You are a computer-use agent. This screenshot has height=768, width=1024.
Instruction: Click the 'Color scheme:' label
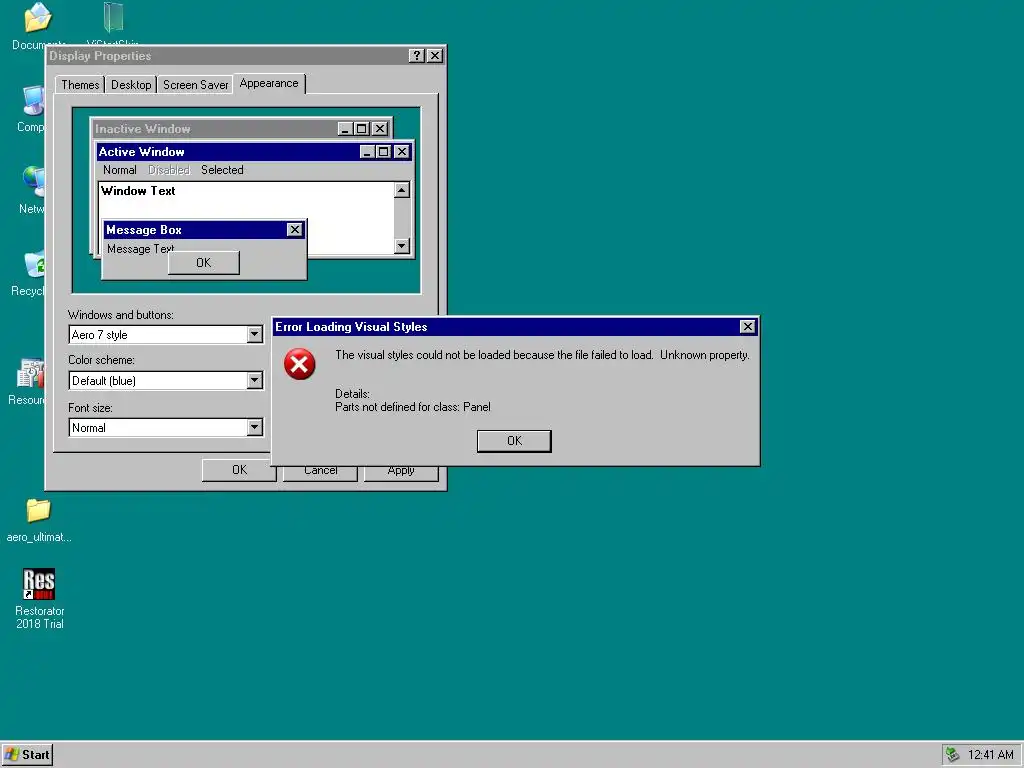coord(101,360)
